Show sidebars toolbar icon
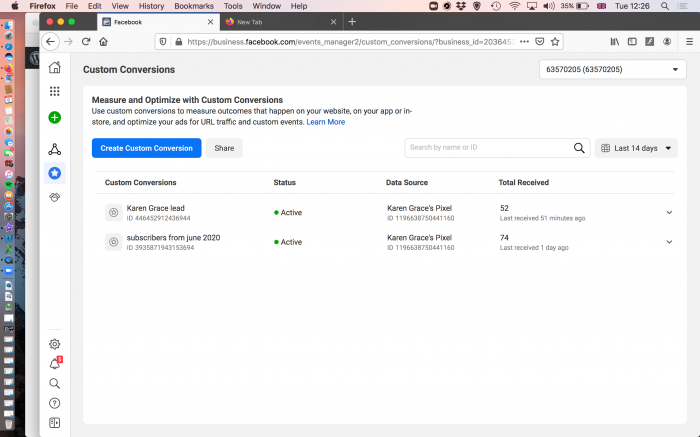Image resolution: width=700 pixels, height=437 pixels. pyautogui.click(x=632, y=42)
